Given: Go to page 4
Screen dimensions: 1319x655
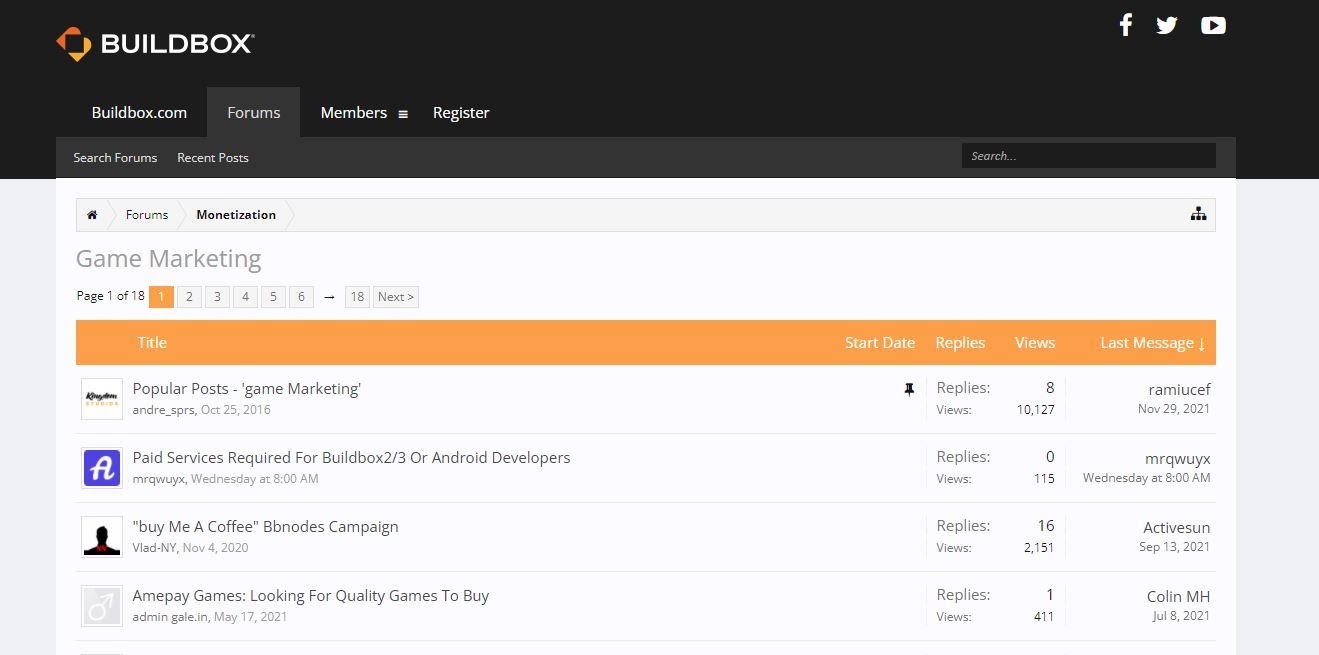Looking at the screenshot, I should [245, 296].
